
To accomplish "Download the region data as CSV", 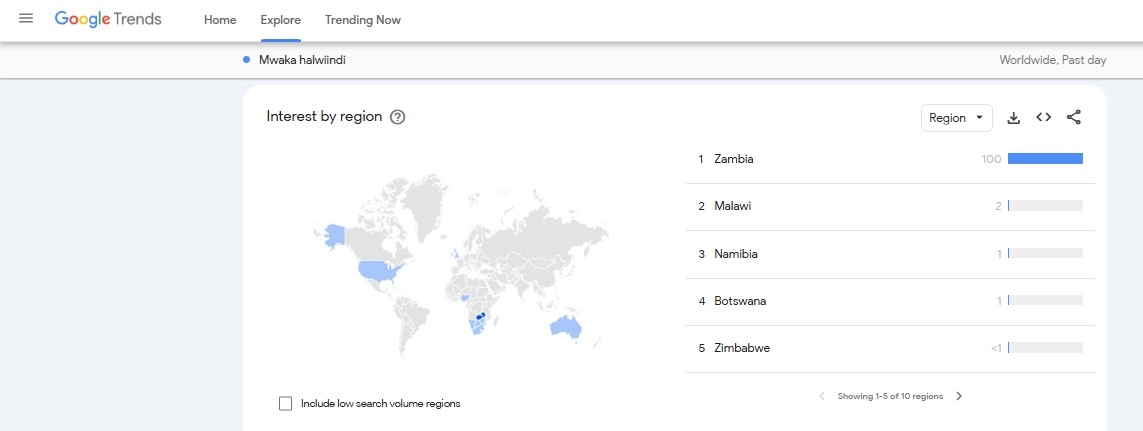I will pos(1013,118).
